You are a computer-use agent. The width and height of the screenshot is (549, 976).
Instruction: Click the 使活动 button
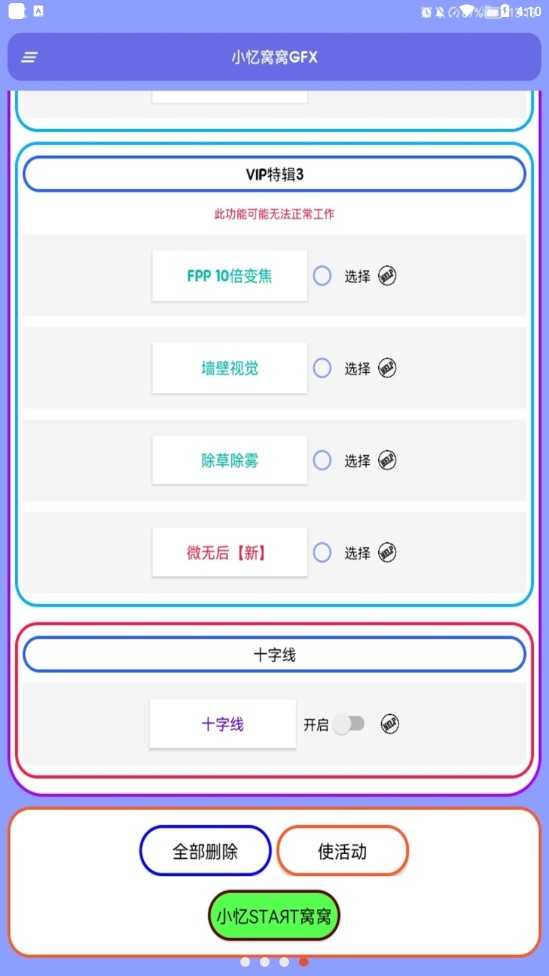[x=342, y=851]
